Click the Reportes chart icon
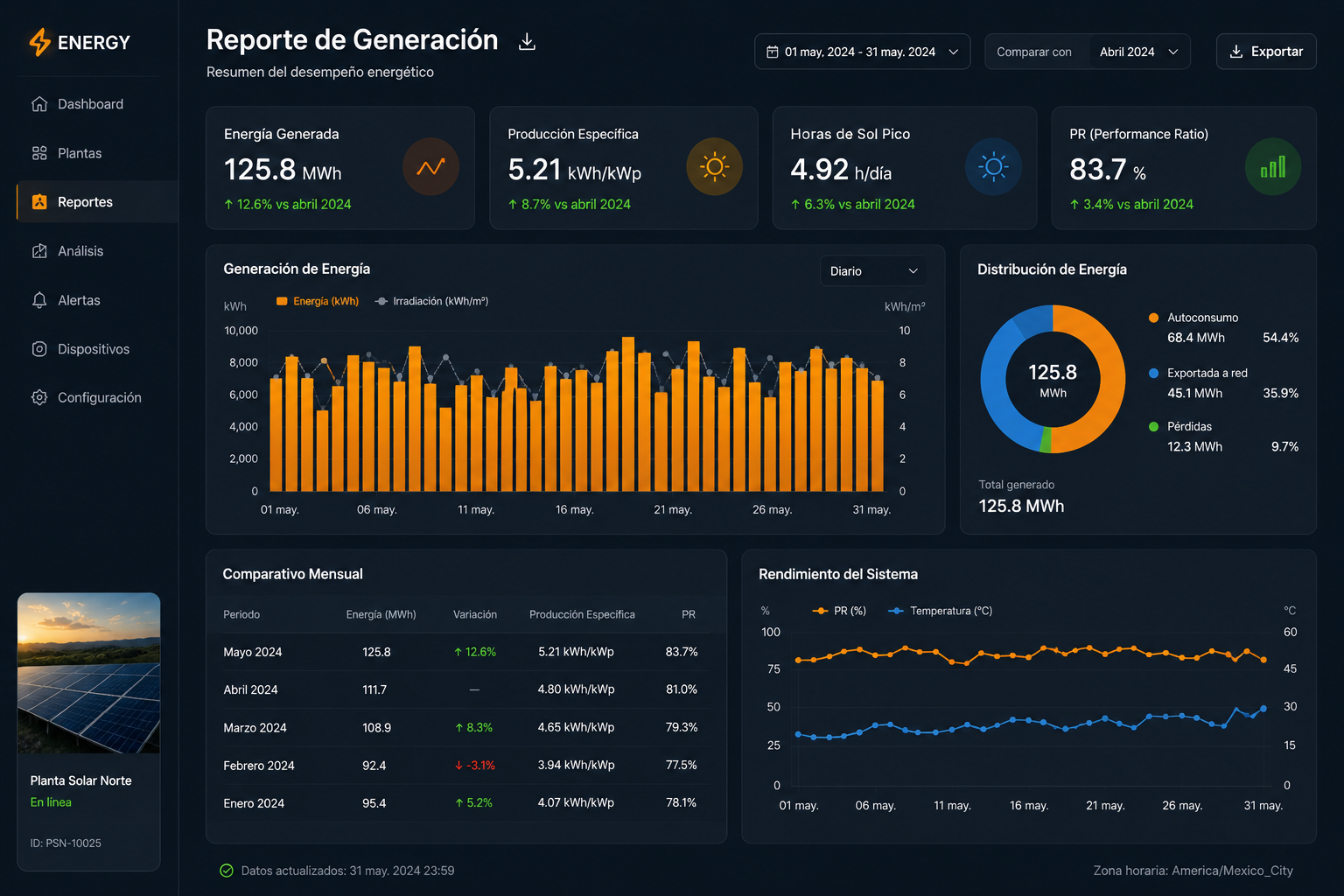Viewport: 1344px width, 896px height. click(39, 202)
